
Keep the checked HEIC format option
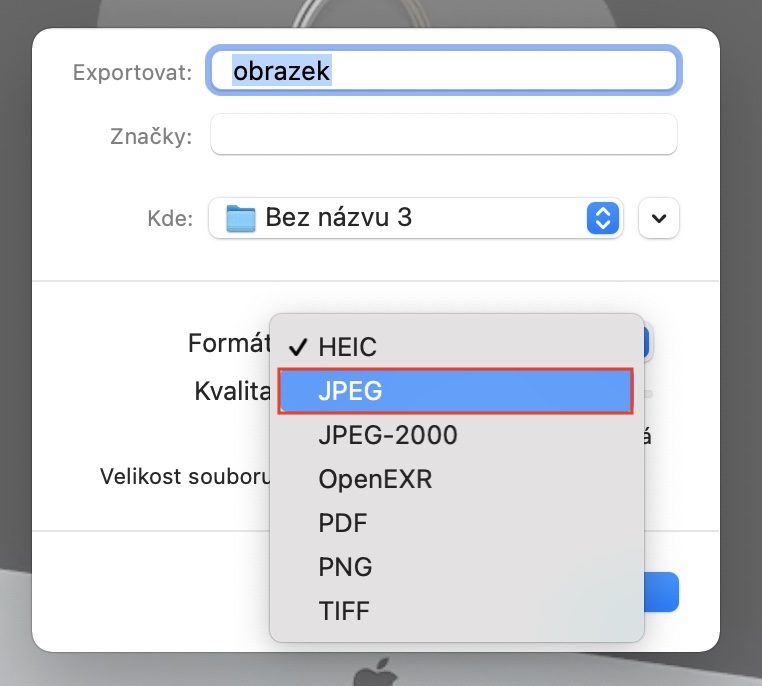348,347
